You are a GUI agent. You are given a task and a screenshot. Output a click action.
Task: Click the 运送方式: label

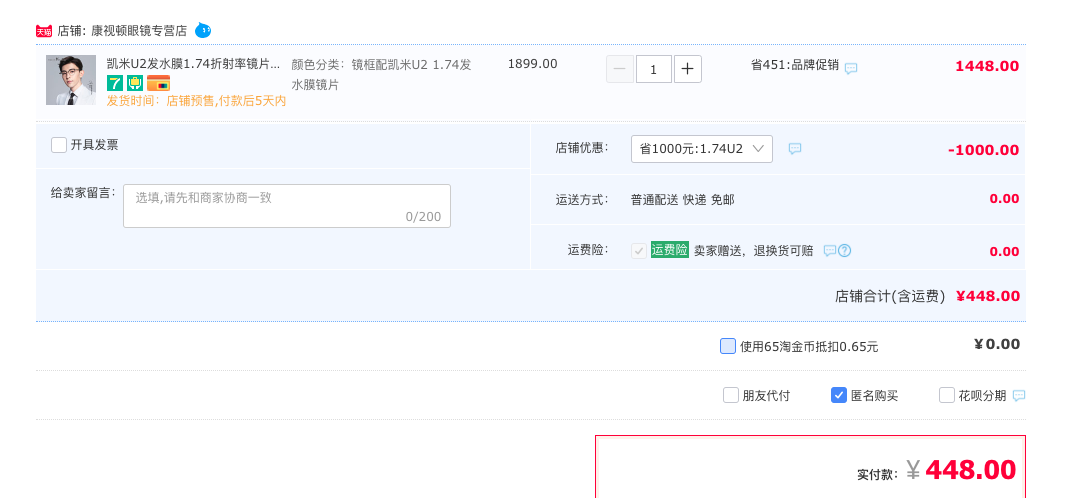[x=582, y=200]
